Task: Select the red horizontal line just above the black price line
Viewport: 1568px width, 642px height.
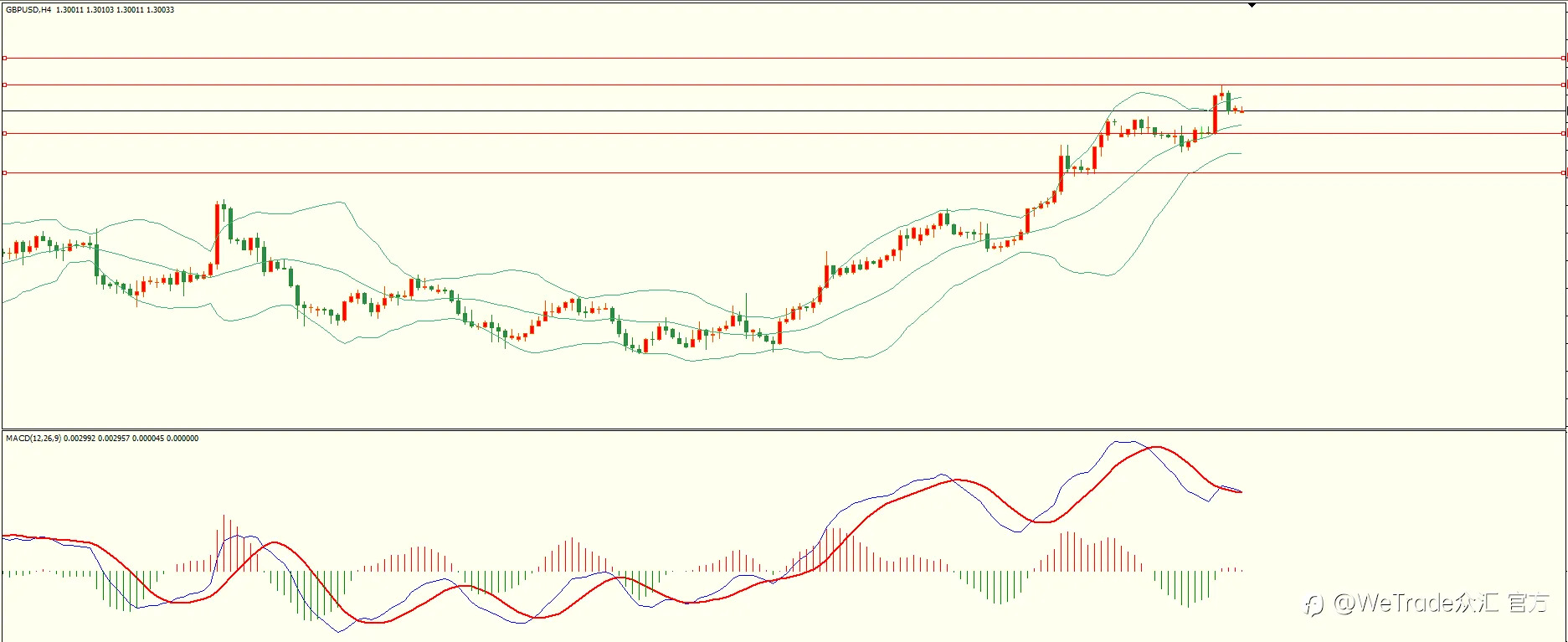Action: click(784, 85)
